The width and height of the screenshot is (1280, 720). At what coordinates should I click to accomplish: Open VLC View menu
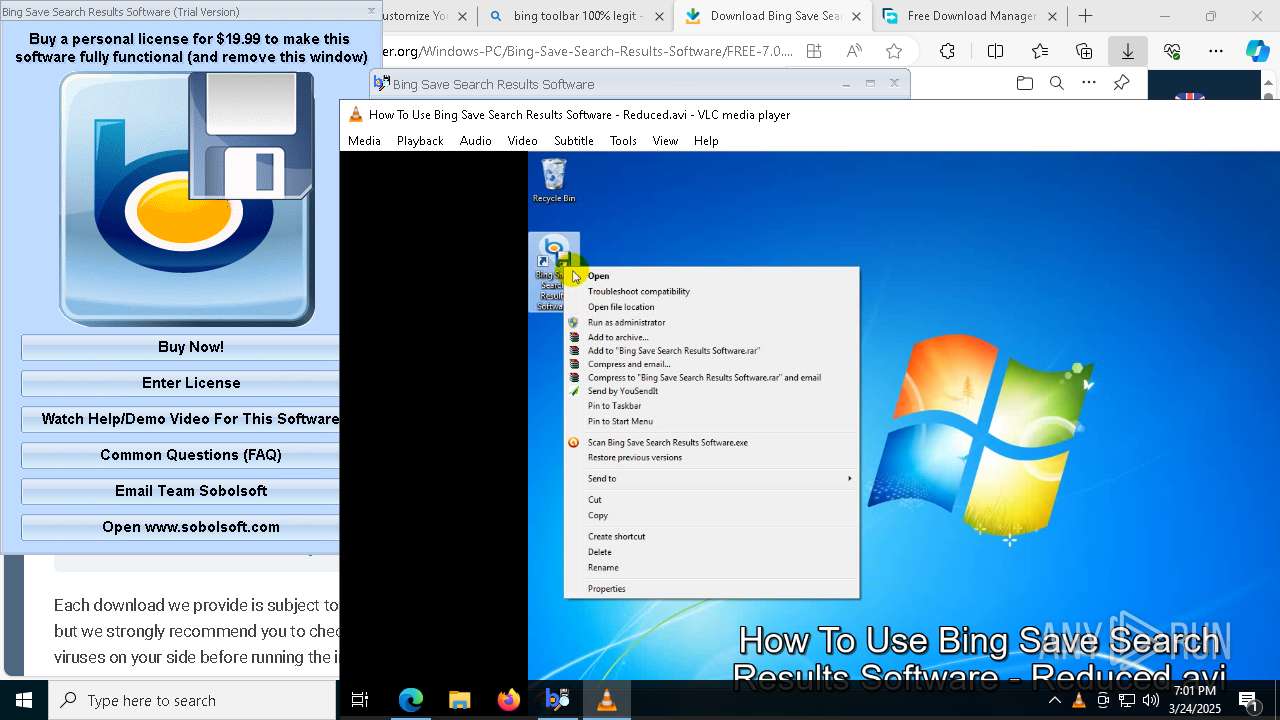(665, 141)
